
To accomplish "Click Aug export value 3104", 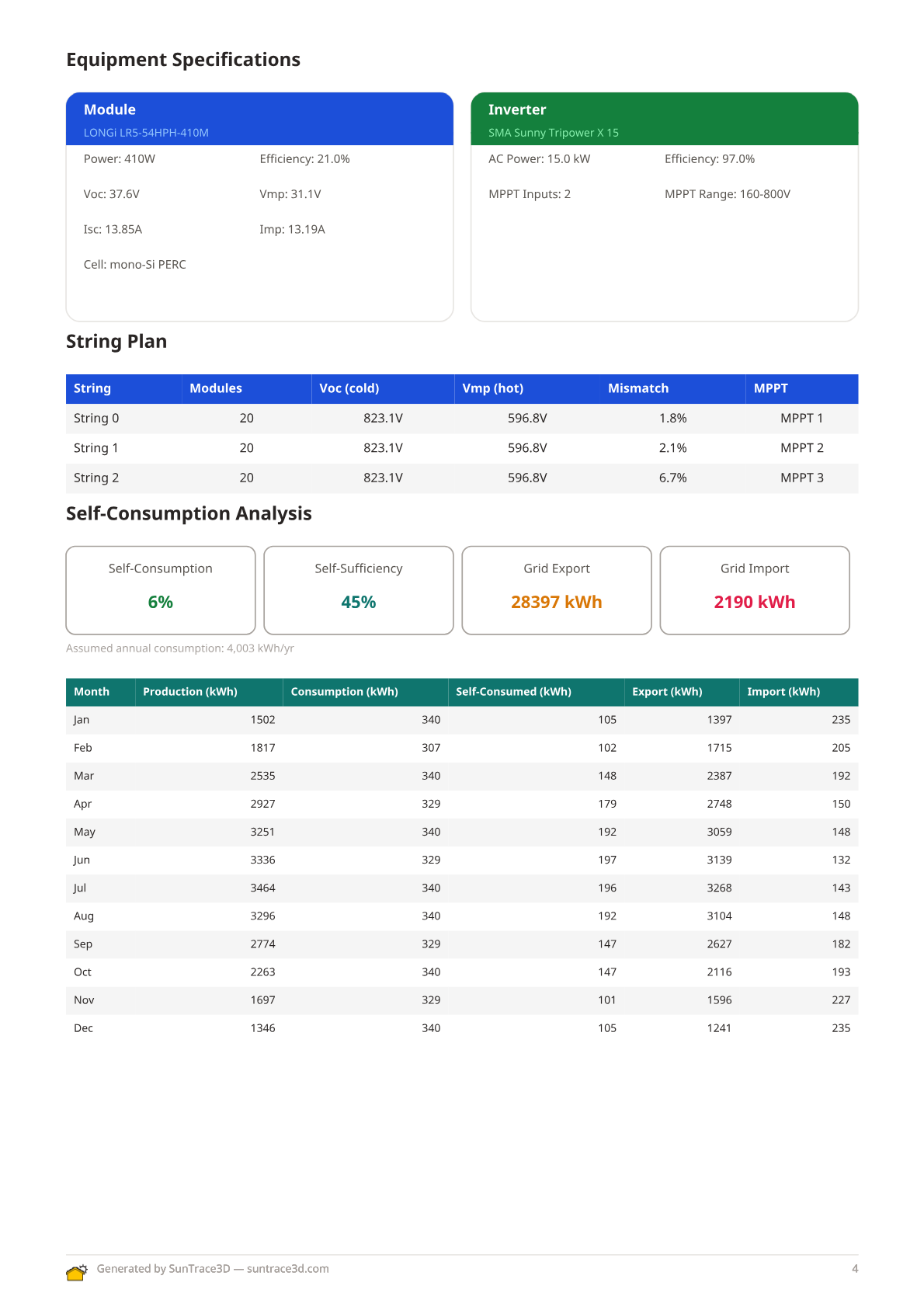I will click(719, 916).
